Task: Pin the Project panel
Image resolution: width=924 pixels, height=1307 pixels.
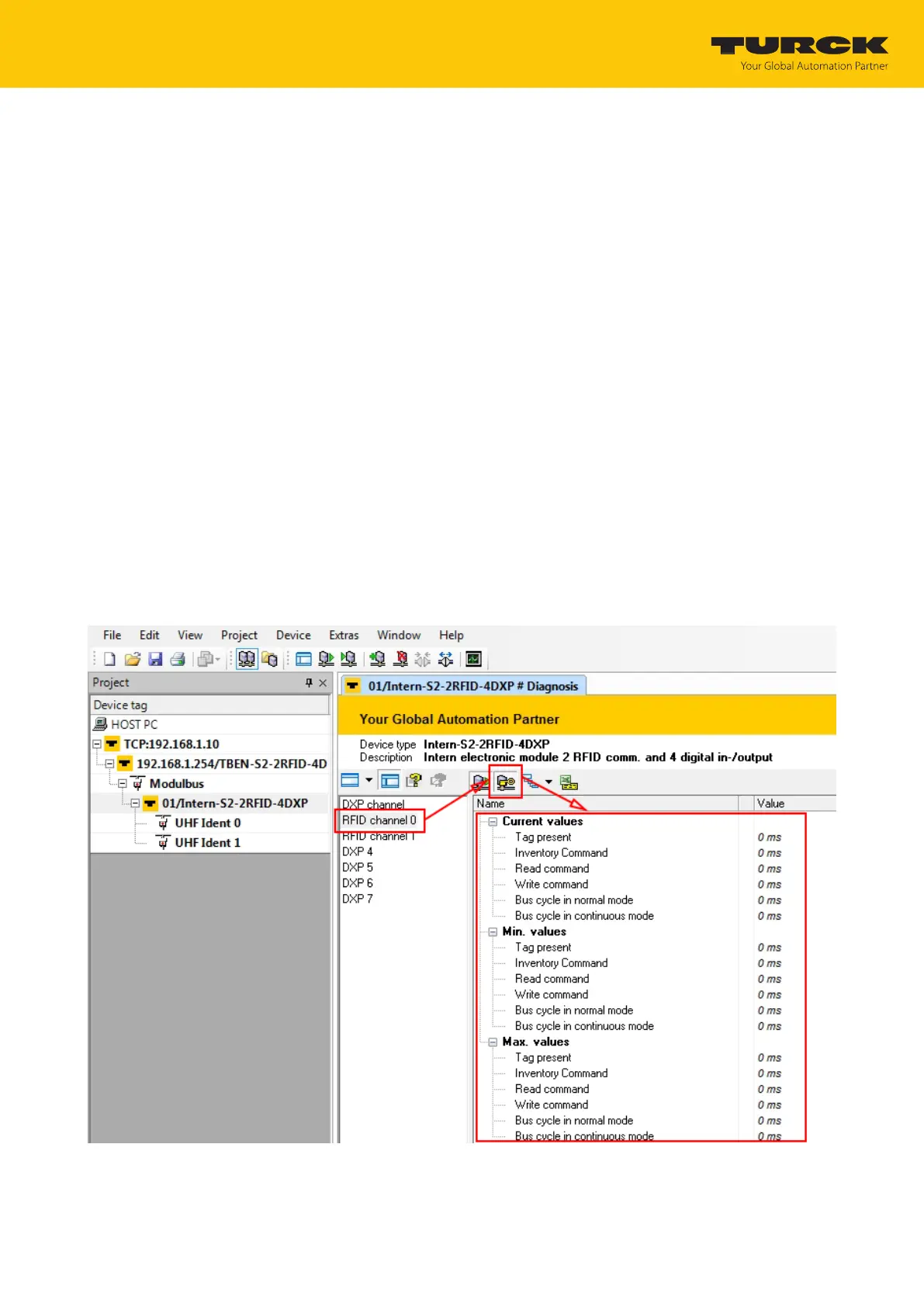Action: [309, 683]
